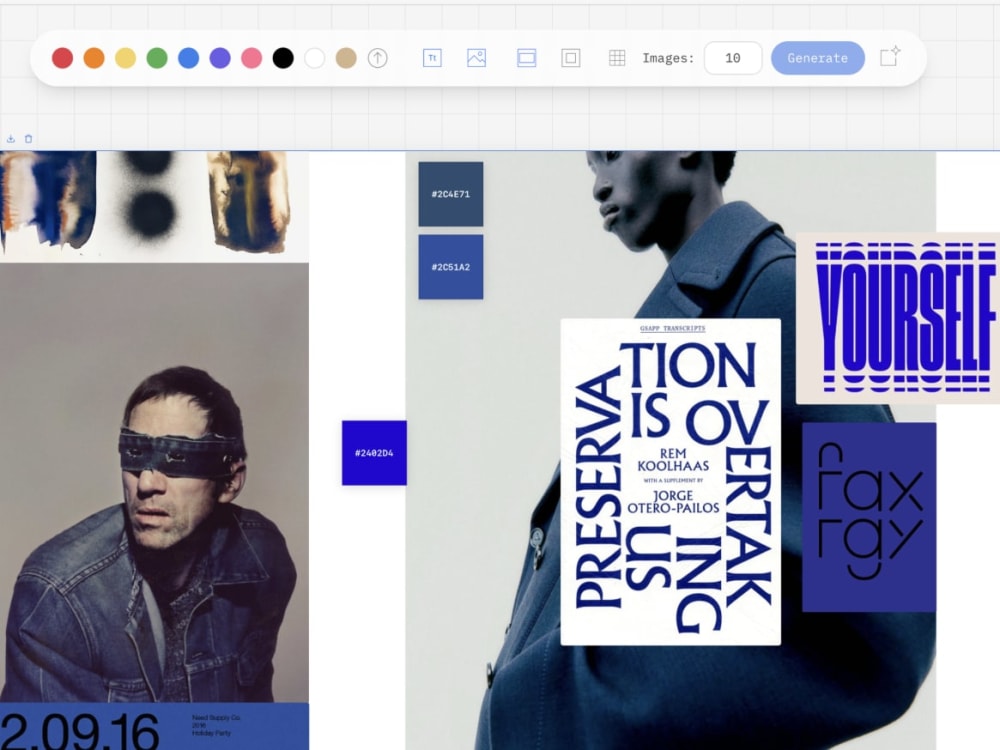The height and width of the screenshot is (750, 1000).
Task: Select the blindfolded man in denim photo
Action: (x=154, y=483)
